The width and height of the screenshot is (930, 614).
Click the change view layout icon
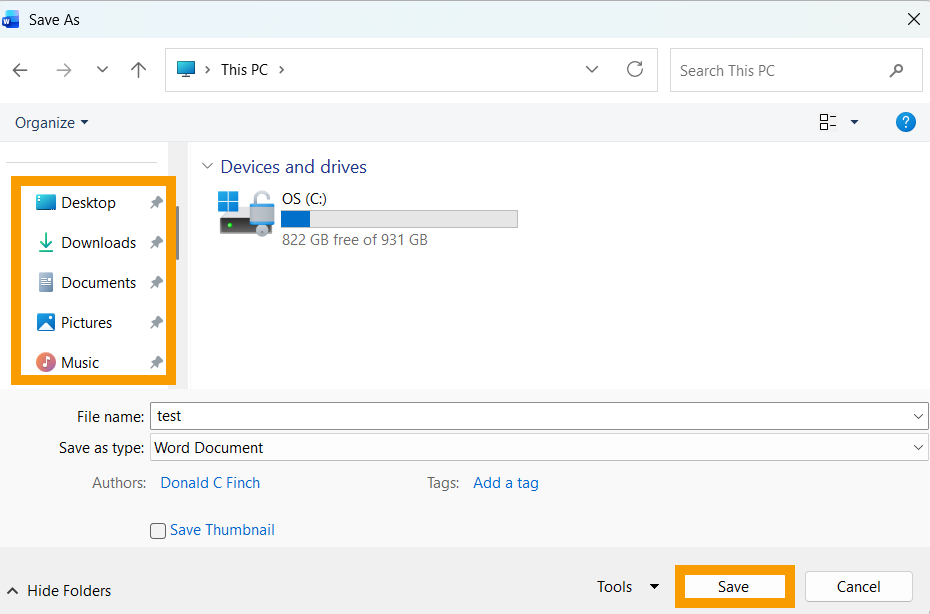pyautogui.click(x=828, y=122)
